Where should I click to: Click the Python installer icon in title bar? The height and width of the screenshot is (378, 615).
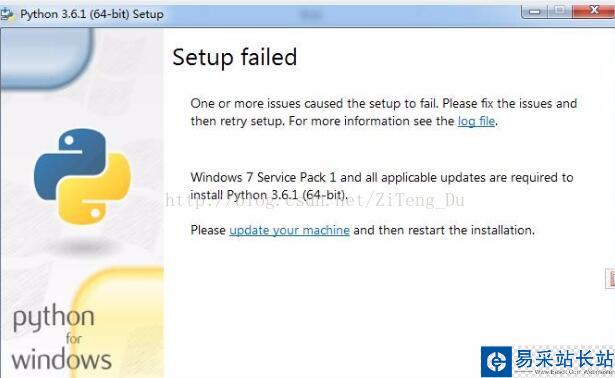pos(6,15)
